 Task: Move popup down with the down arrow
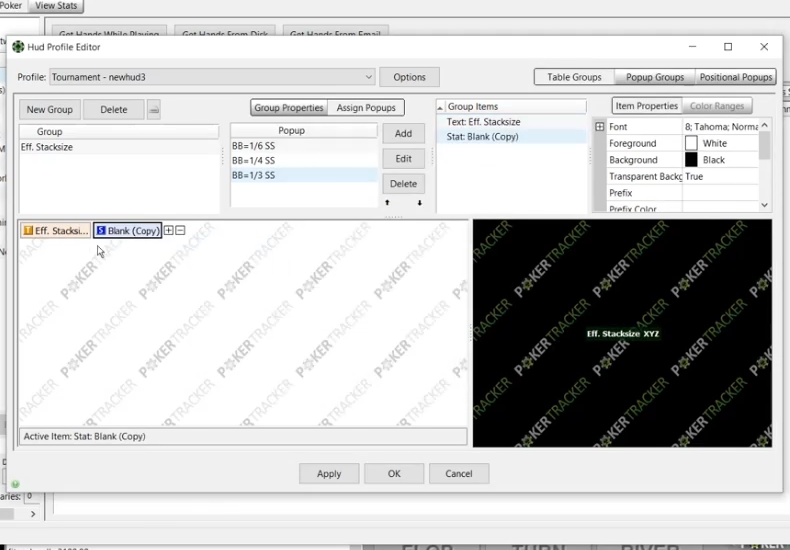[419, 202]
